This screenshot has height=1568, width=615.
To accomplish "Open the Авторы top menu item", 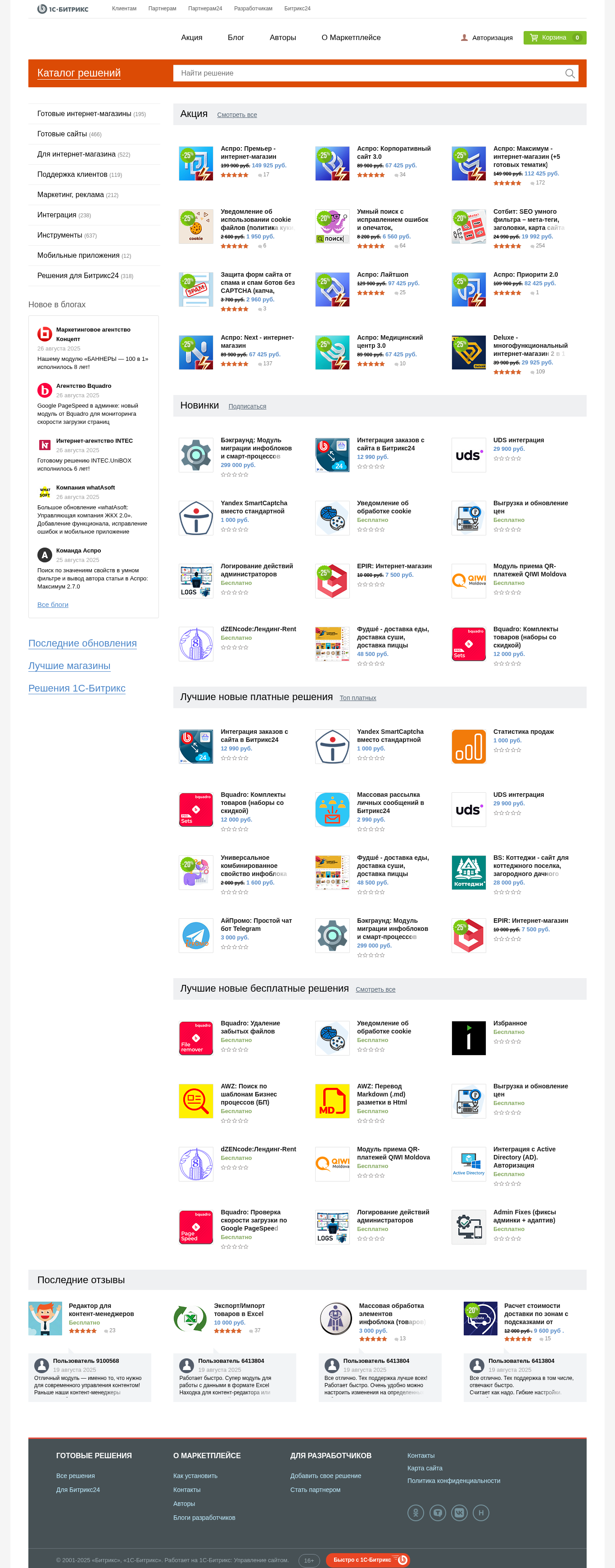I will 283,38.
